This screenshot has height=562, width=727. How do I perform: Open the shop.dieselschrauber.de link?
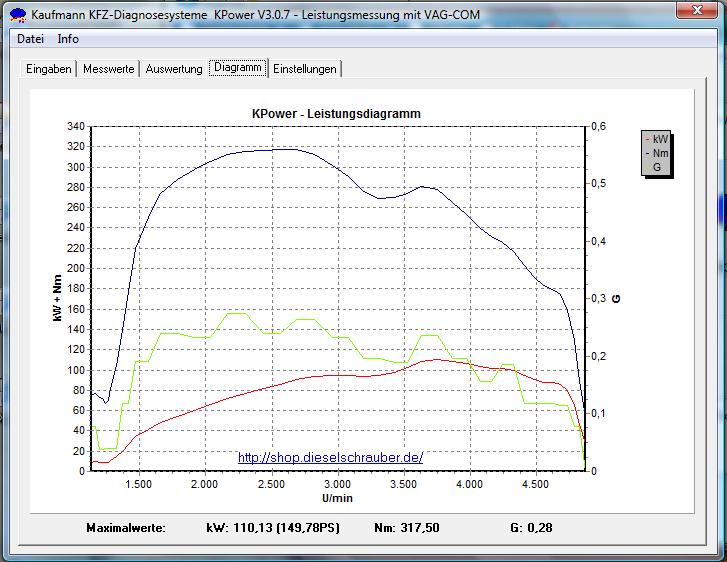(x=330, y=458)
